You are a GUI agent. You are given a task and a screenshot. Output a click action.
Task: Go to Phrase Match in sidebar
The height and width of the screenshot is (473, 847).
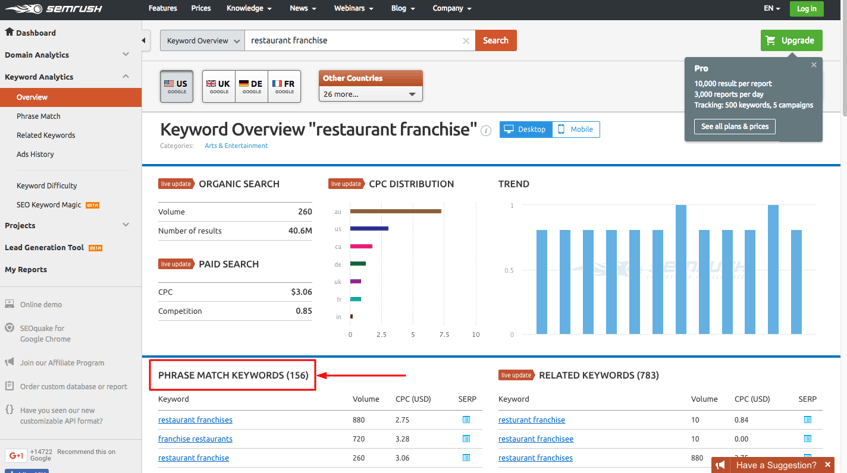38,116
